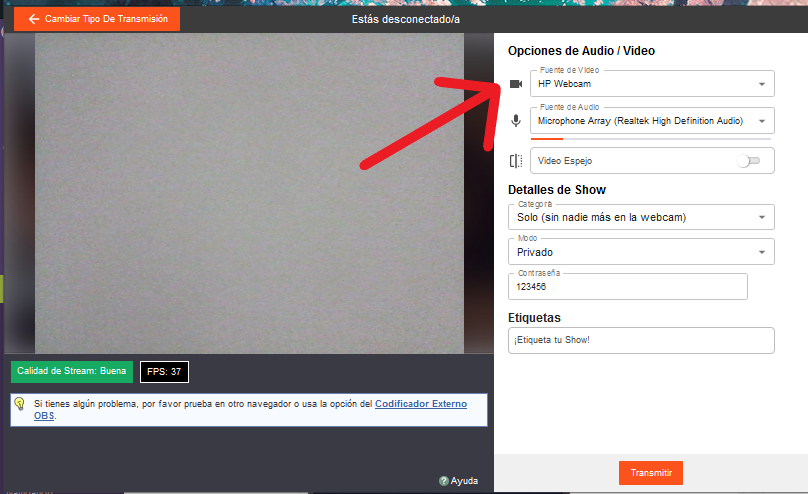This screenshot has width=808, height=494.
Task: Click the orange audio level meter
Action: click(547, 138)
